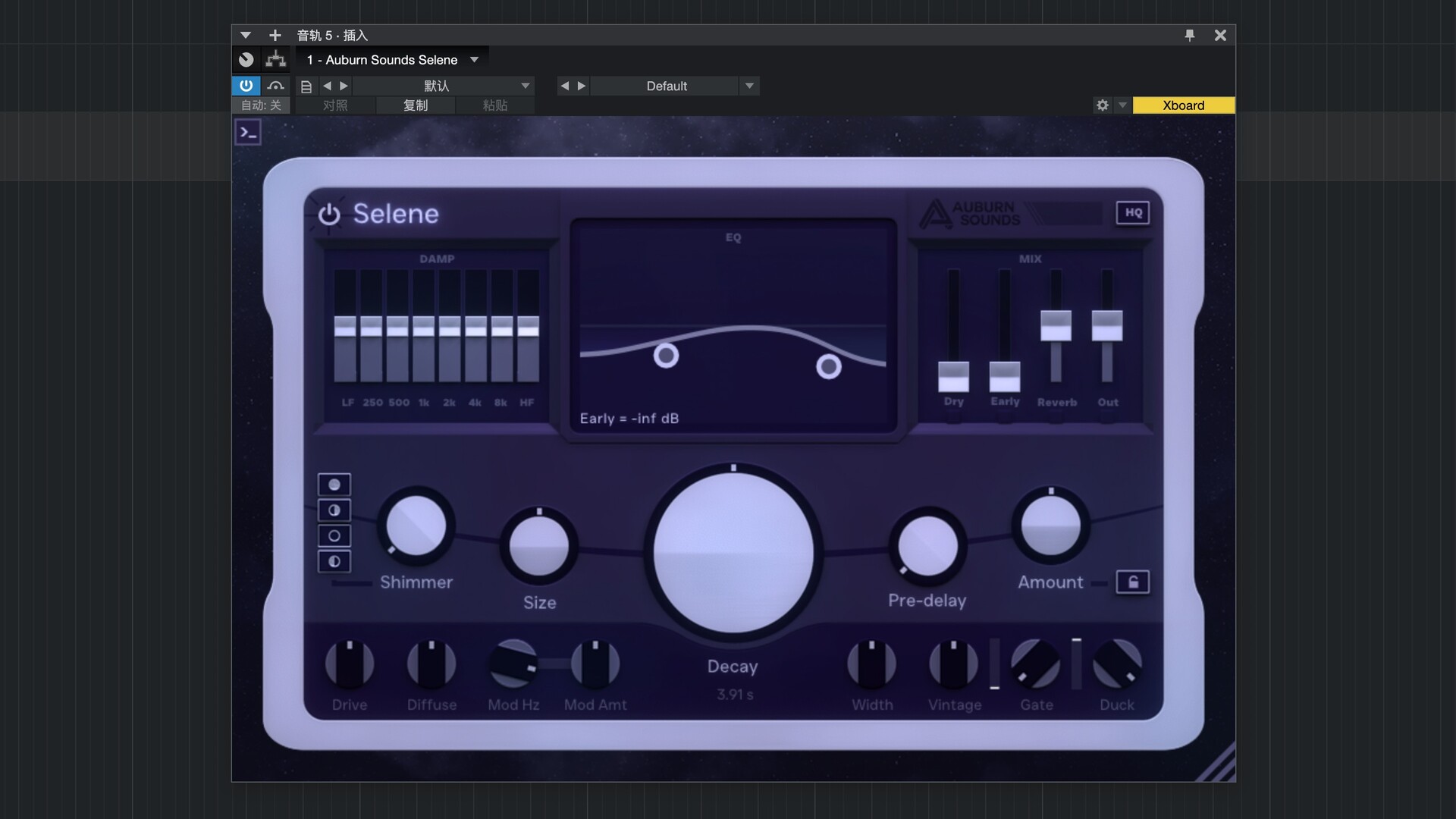Open the window options triangle menu
The width and height of the screenshot is (1456, 819).
coord(245,36)
